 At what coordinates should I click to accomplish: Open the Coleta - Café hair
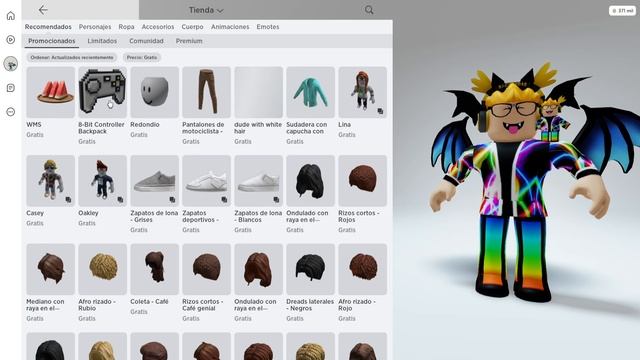click(x=155, y=269)
